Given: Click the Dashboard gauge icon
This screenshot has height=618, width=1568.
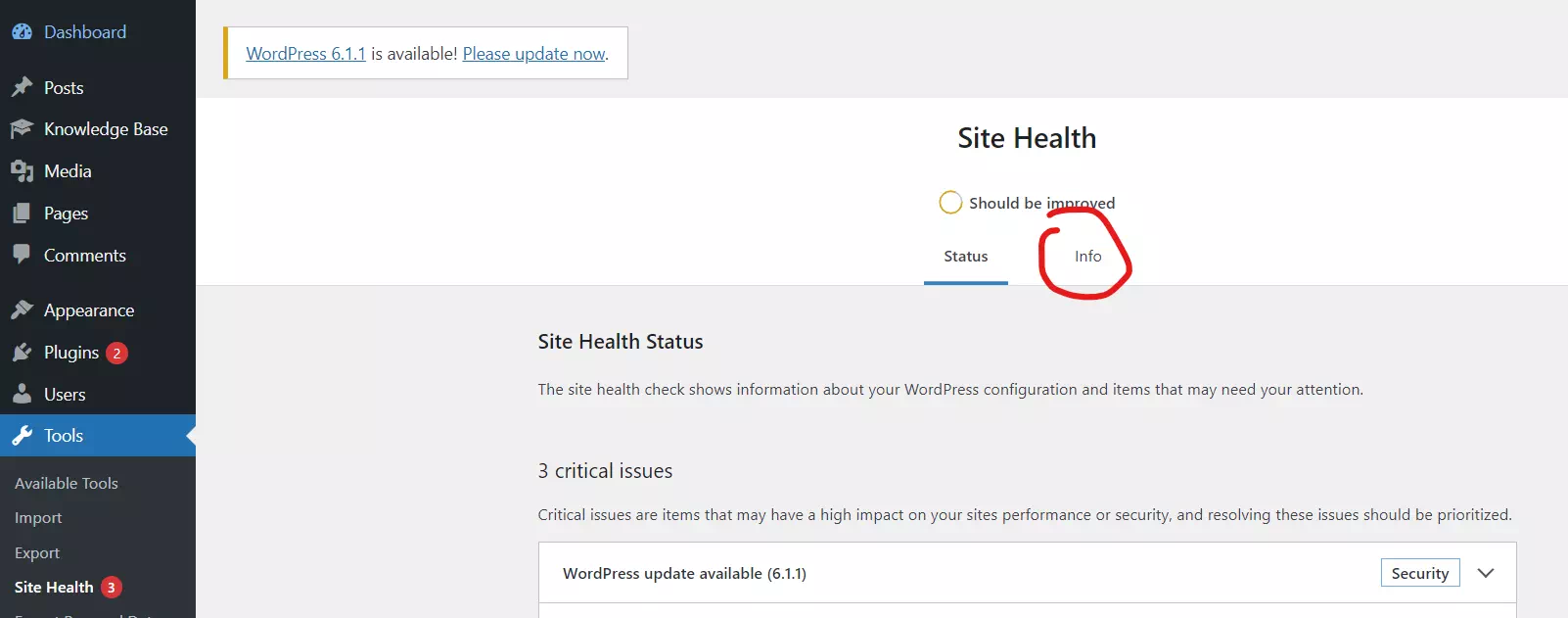Looking at the screenshot, I should pos(22,31).
